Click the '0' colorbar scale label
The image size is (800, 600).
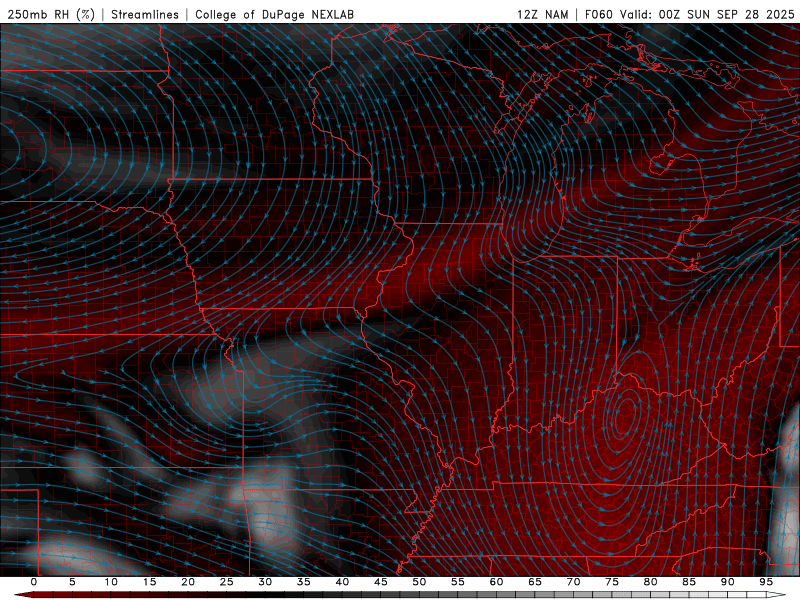point(34,582)
